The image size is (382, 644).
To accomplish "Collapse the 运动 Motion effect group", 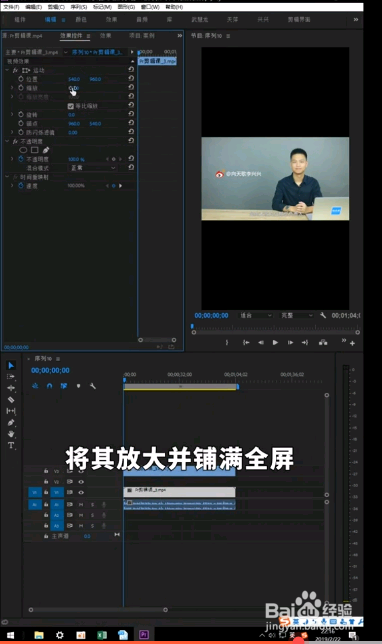I will 7,70.
